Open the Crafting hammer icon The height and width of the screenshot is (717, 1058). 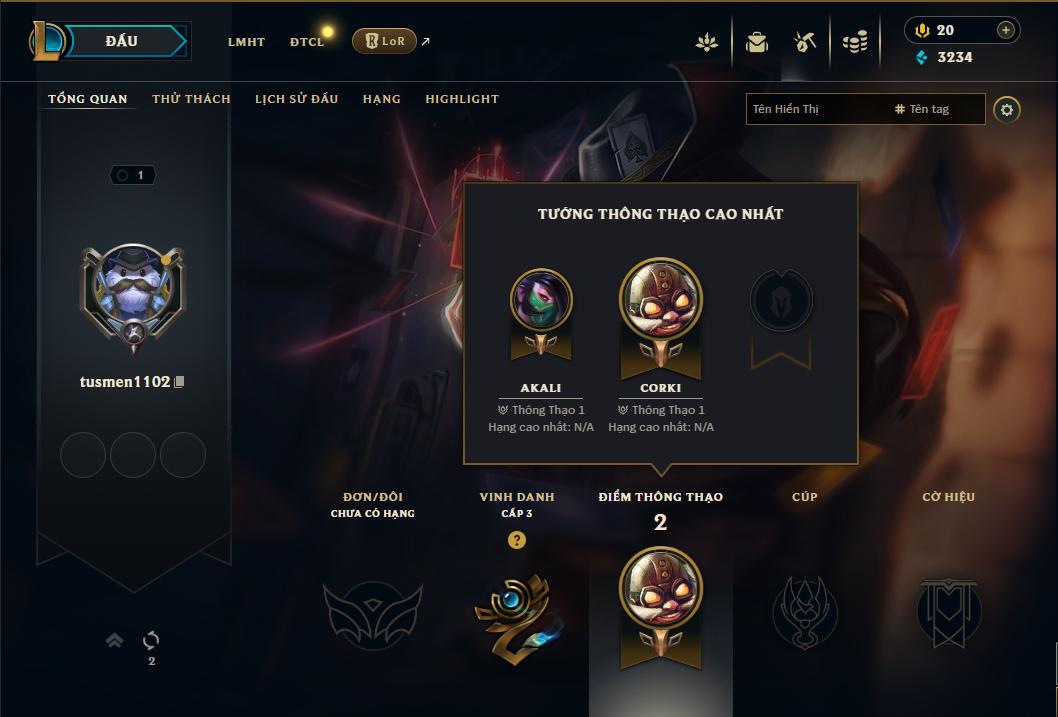[804, 42]
